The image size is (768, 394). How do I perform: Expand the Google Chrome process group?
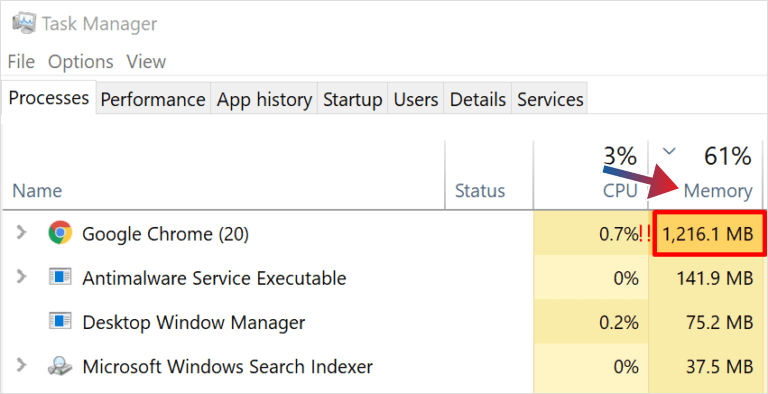pos(21,233)
